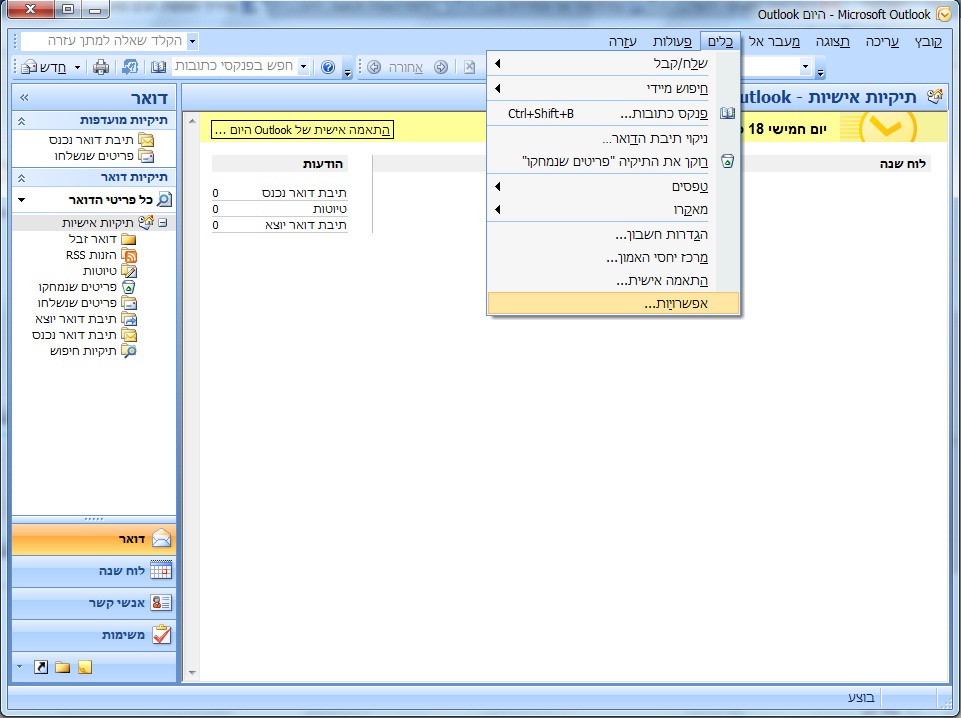Click the Print toolbar icon

click(x=101, y=67)
